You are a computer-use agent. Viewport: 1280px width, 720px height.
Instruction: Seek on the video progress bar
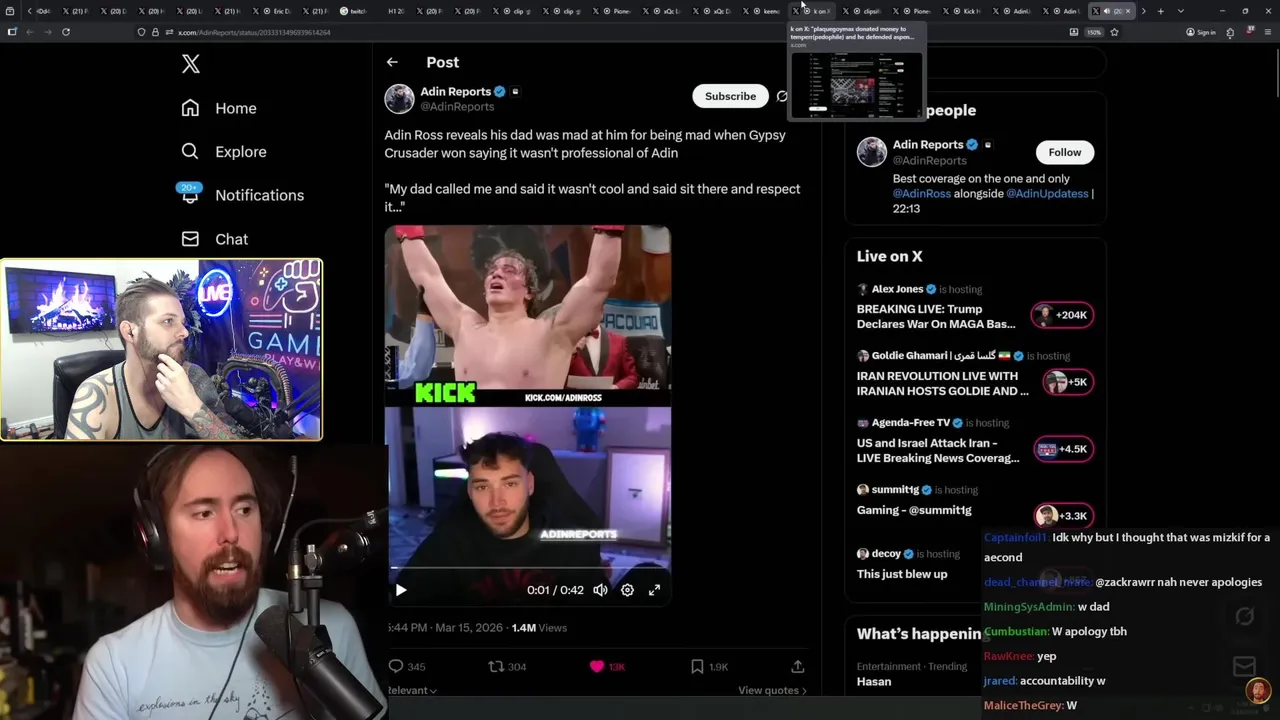pyautogui.click(x=528, y=569)
